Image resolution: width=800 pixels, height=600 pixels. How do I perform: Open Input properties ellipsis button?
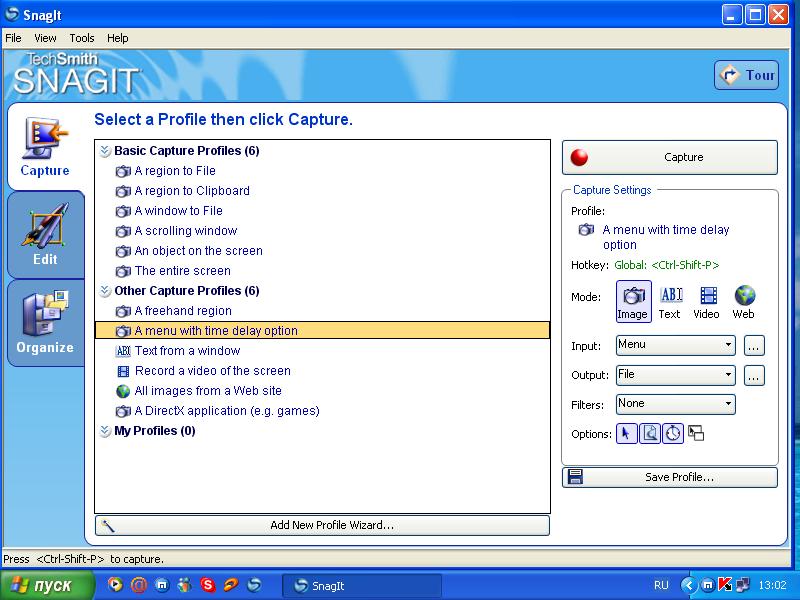[754, 345]
